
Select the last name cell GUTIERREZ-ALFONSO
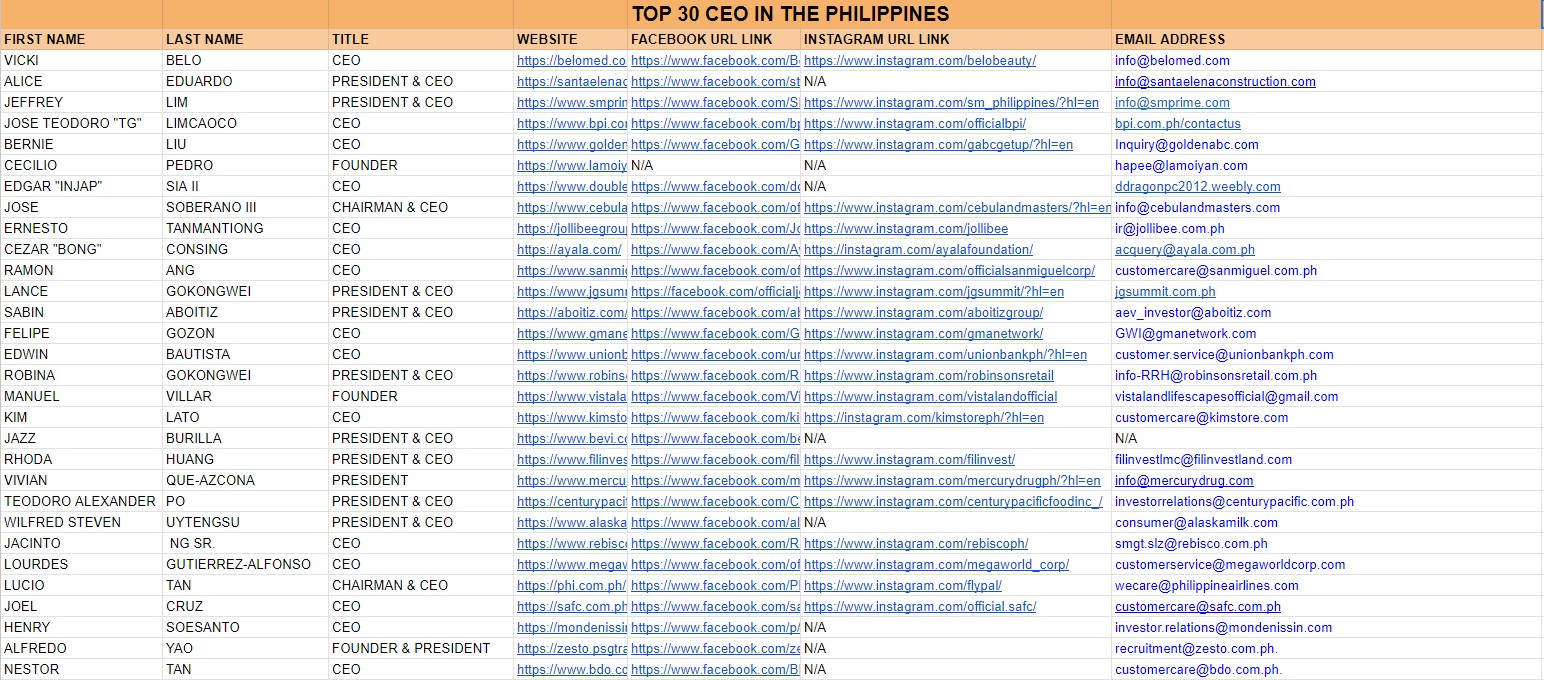pos(245,565)
